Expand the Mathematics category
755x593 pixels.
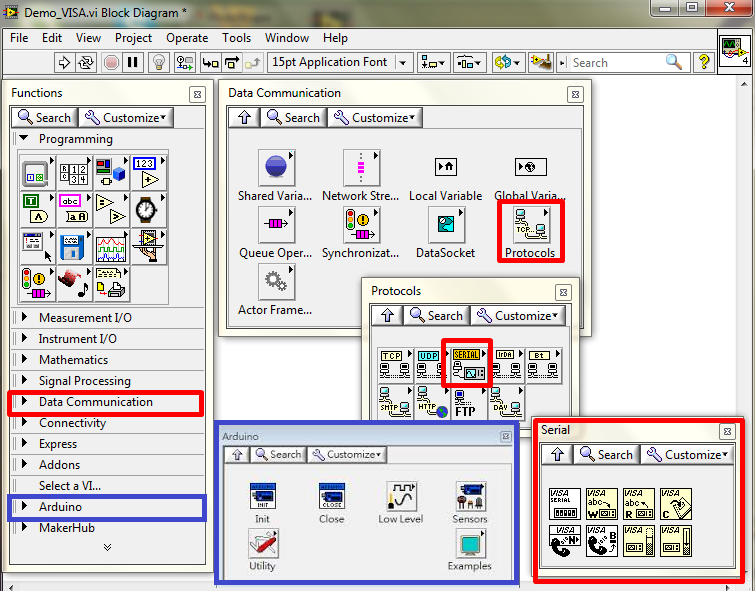(24, 360)
